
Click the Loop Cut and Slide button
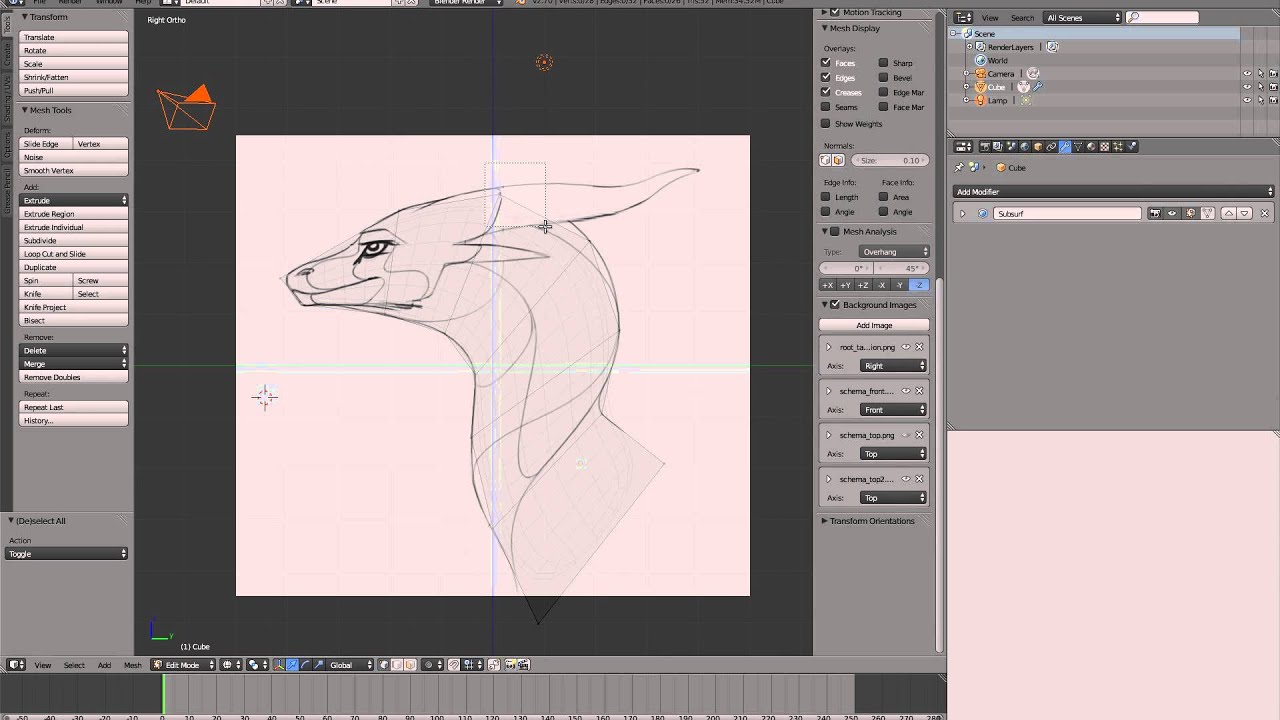[x=74, y=254]
